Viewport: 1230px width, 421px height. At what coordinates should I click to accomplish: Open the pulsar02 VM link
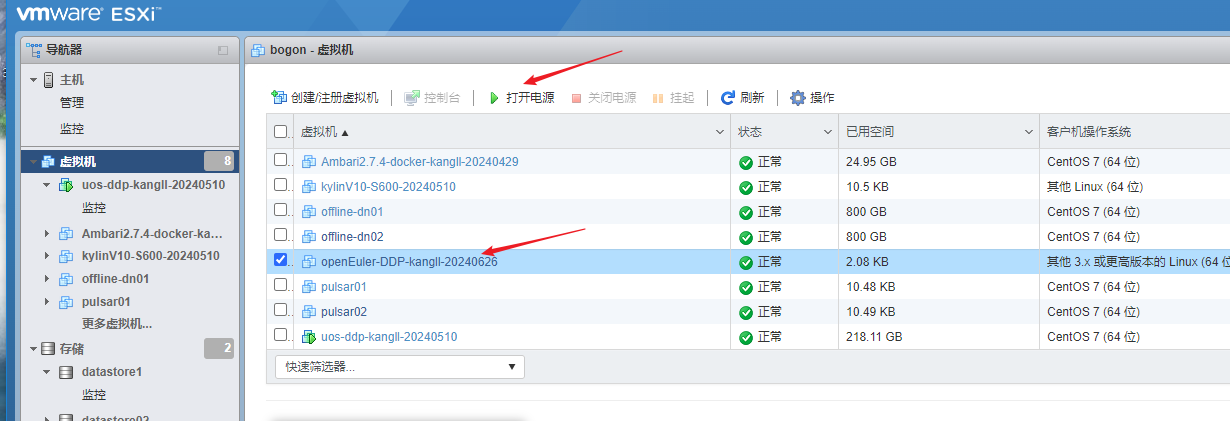click(x=344, y=312)
